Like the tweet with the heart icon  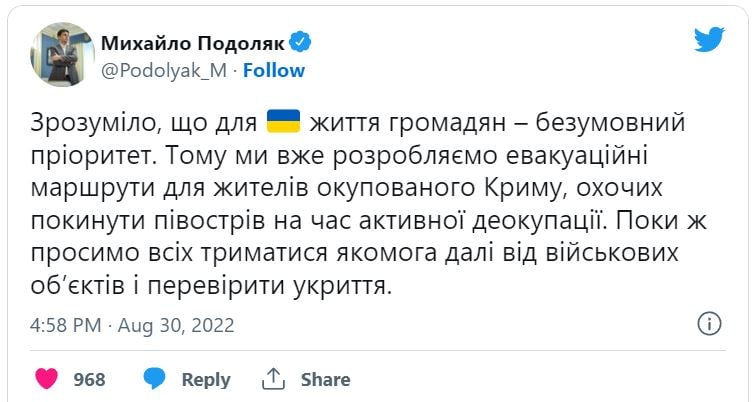click(x=47, y=379)
